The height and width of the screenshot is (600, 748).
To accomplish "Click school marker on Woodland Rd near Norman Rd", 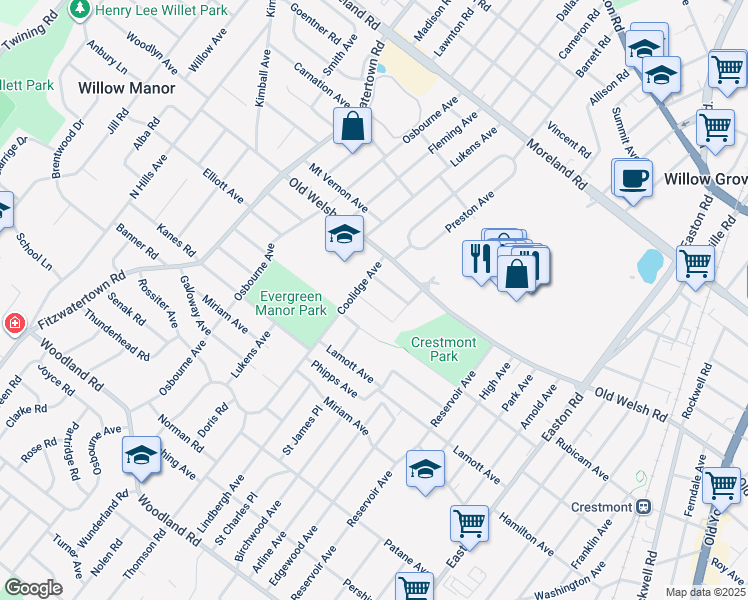I will [x=141, y=458].
